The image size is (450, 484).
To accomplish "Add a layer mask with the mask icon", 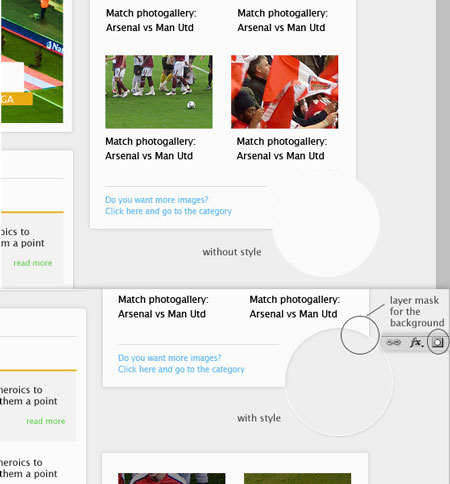I will [x=438, y=342].
